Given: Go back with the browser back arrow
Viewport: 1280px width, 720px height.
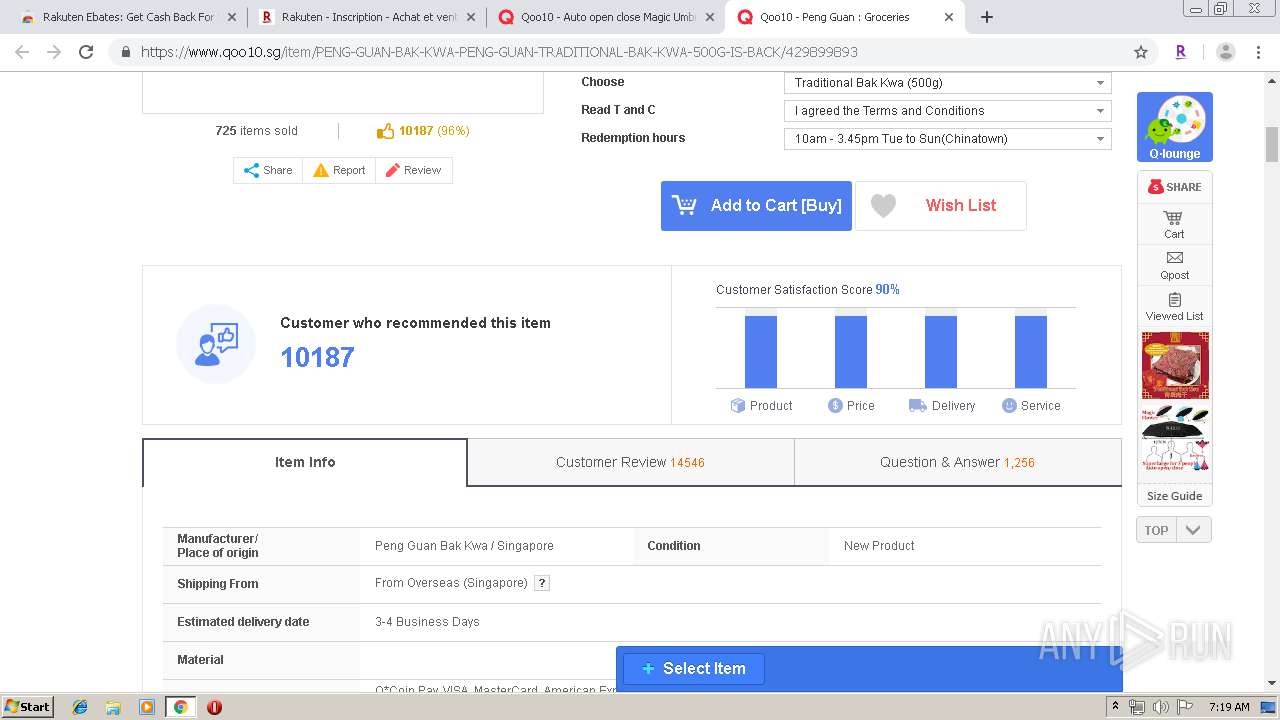Looking at the screenshot, I should pos(22,52).
